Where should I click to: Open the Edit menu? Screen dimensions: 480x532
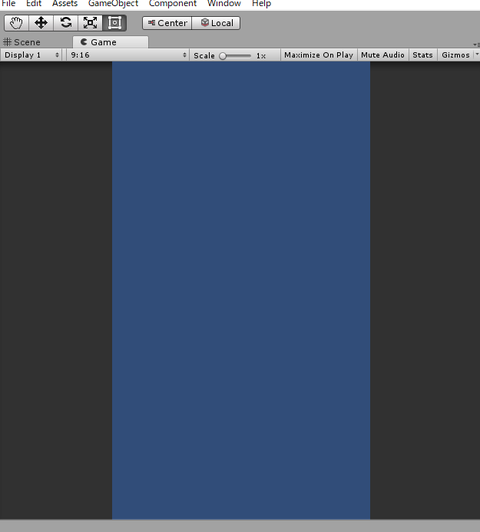[x=34, y=4]
